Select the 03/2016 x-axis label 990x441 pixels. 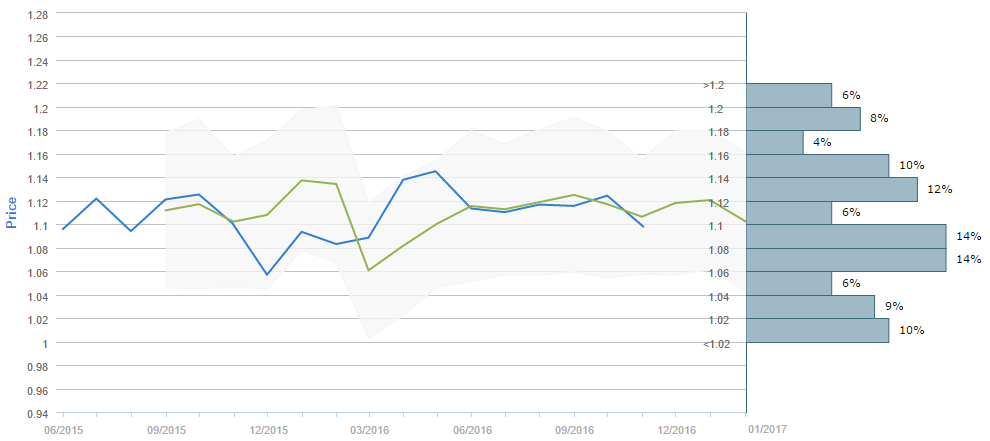tap(370, 429)
